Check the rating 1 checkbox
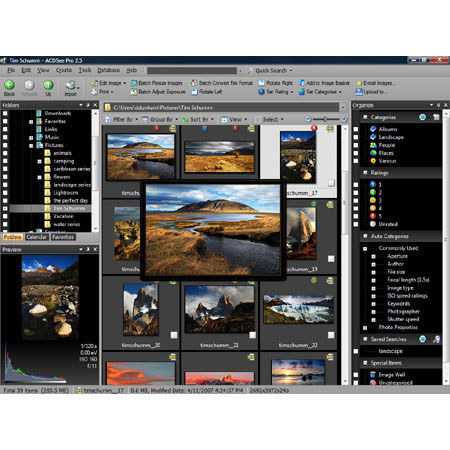The height and width of the screenshot is (450, 450). tap(356, 185)
